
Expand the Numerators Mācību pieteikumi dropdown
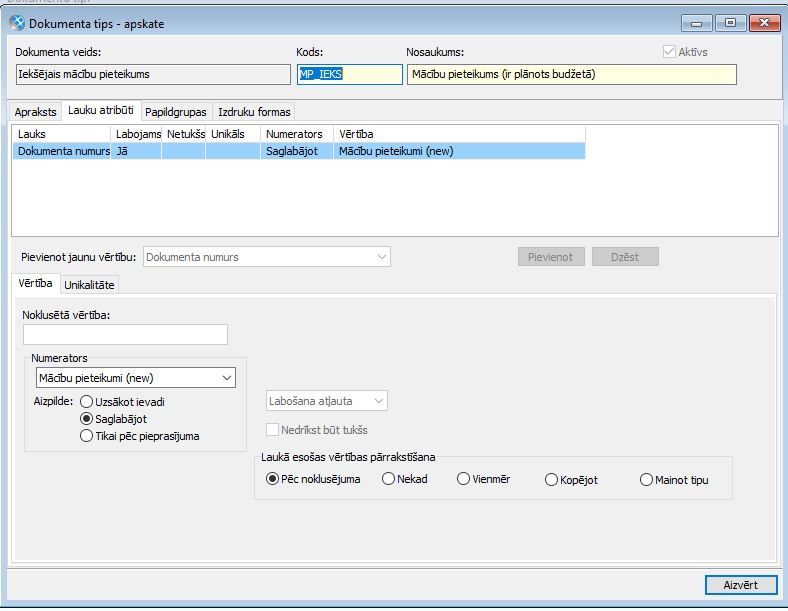tap(136, 378)
